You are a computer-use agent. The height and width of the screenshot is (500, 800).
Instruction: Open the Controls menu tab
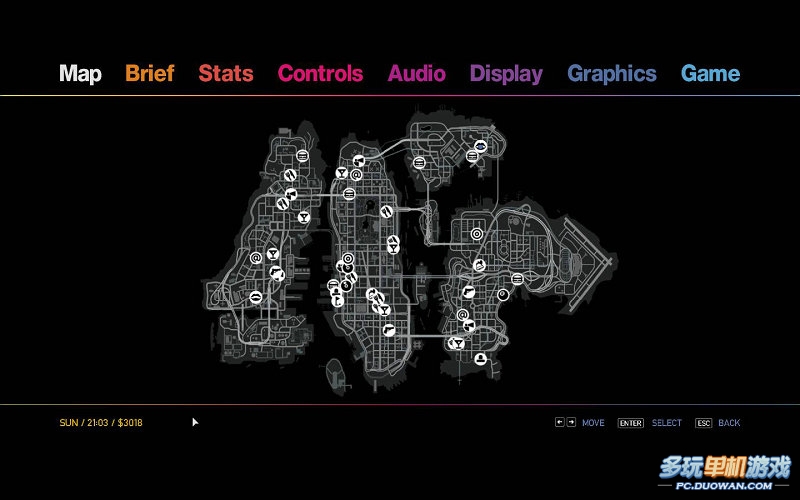coord(320,73)
